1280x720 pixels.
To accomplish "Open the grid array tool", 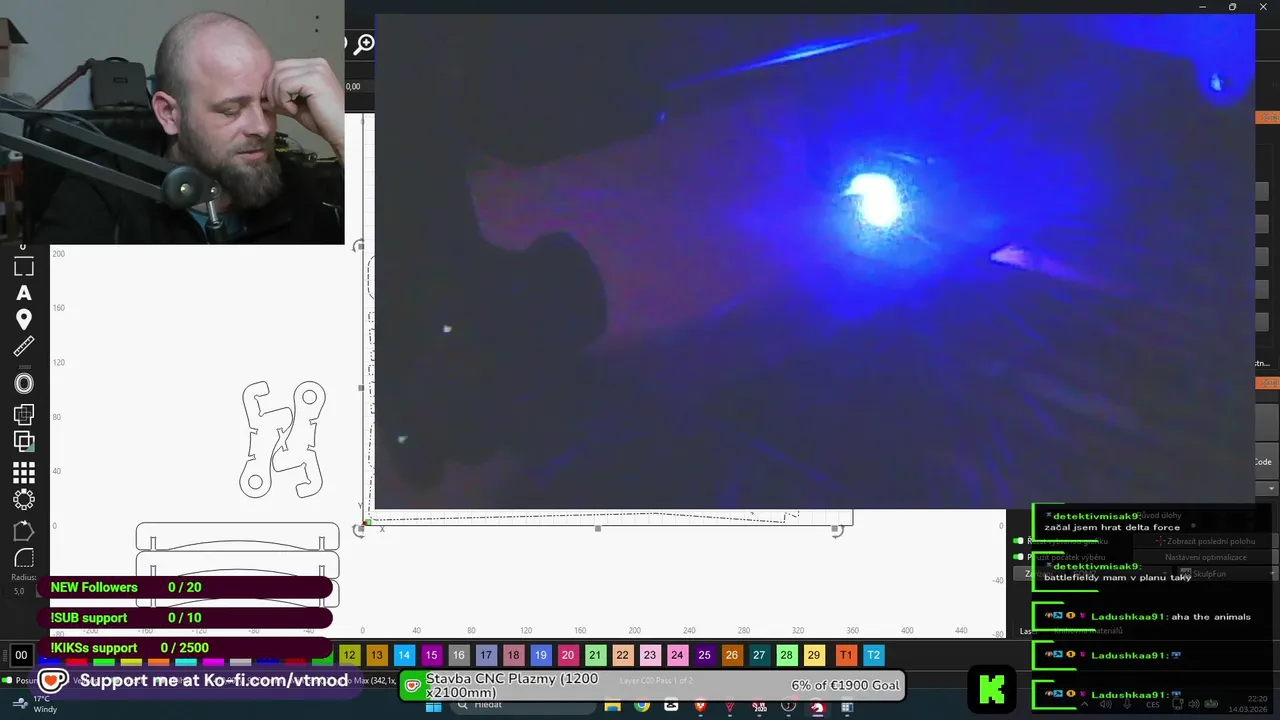I will (x=24, y=472).
